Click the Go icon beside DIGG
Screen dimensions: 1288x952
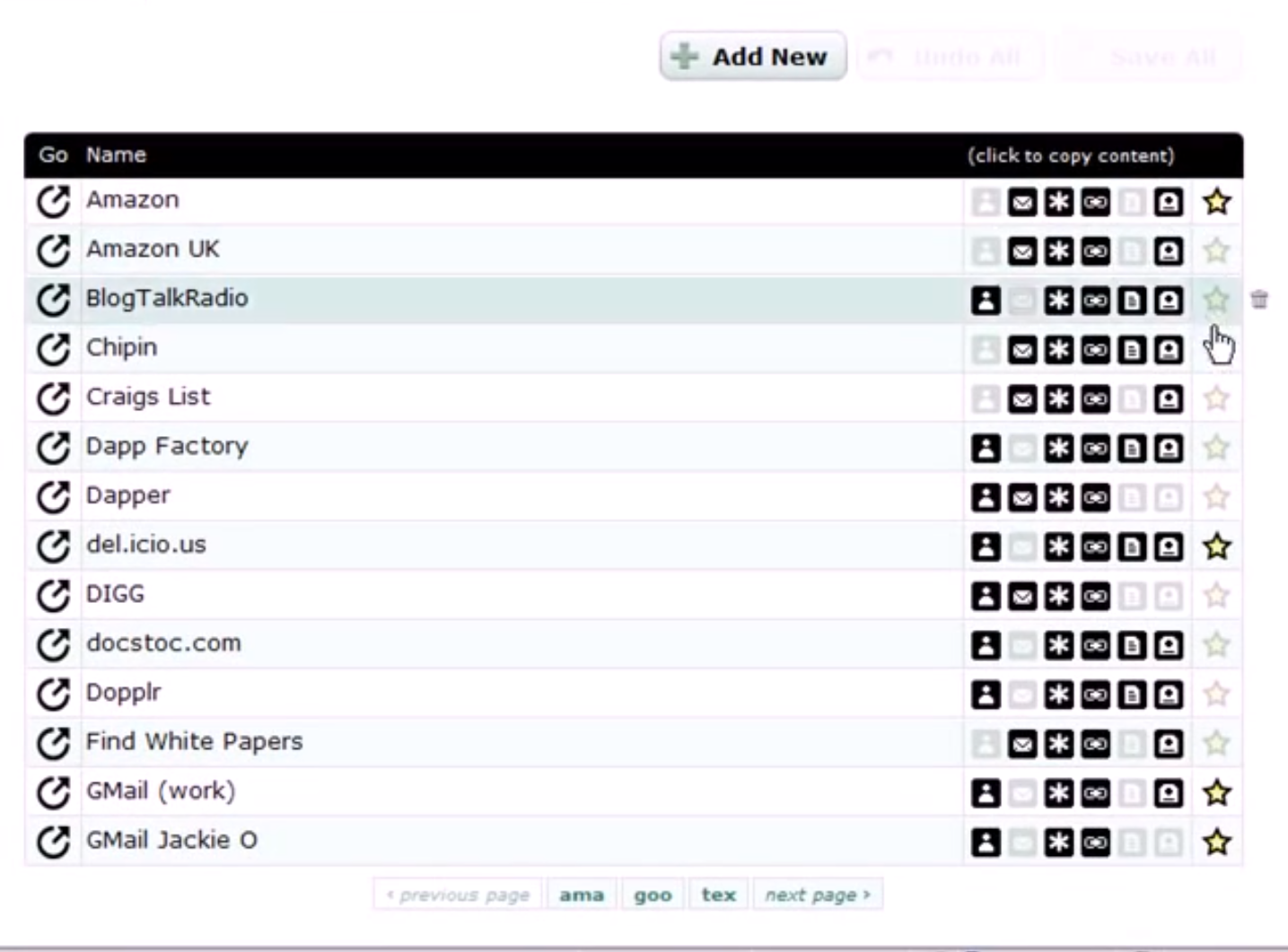click(x=53, y=596)
